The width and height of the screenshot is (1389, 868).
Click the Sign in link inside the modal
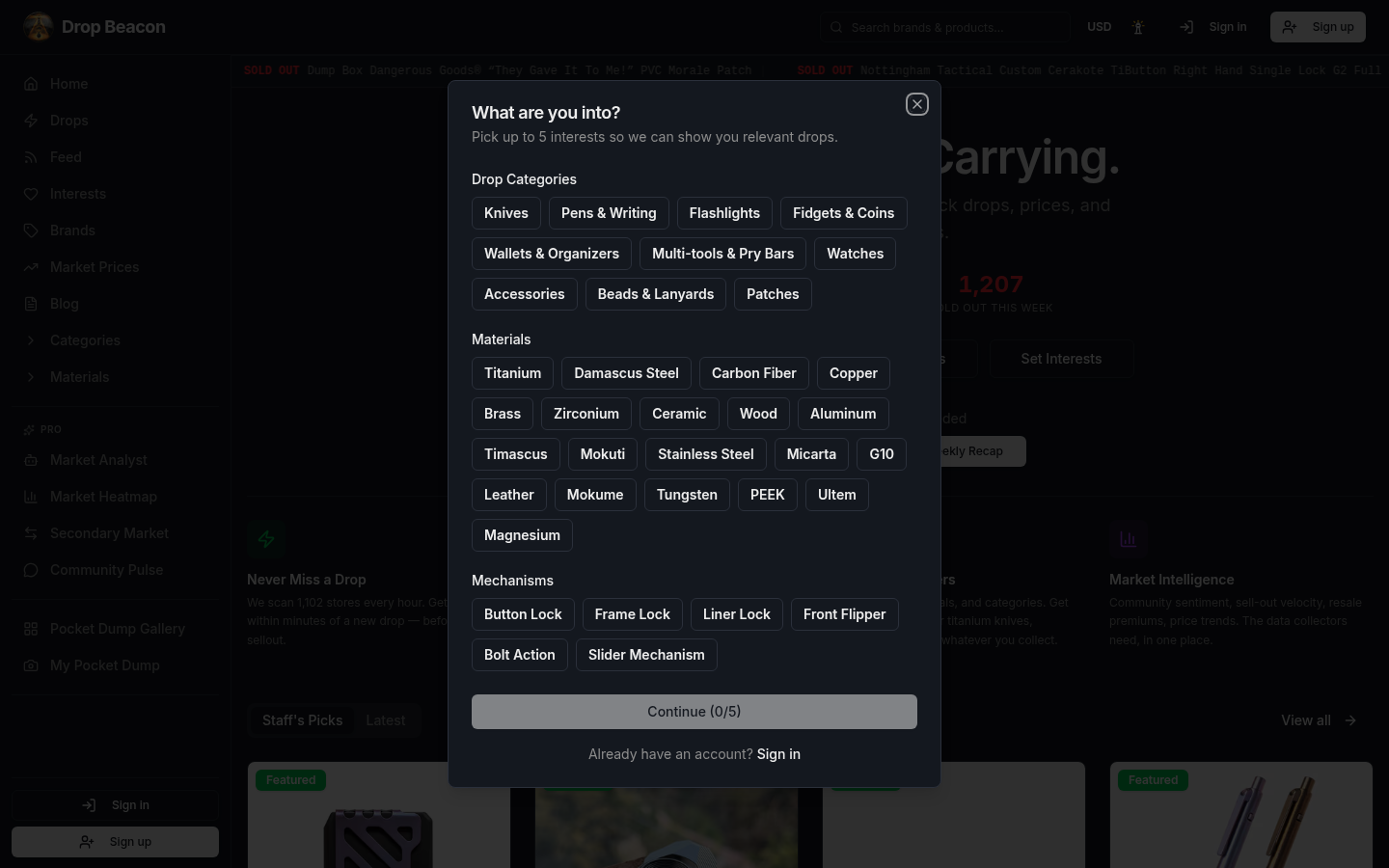tap(778, 753)
